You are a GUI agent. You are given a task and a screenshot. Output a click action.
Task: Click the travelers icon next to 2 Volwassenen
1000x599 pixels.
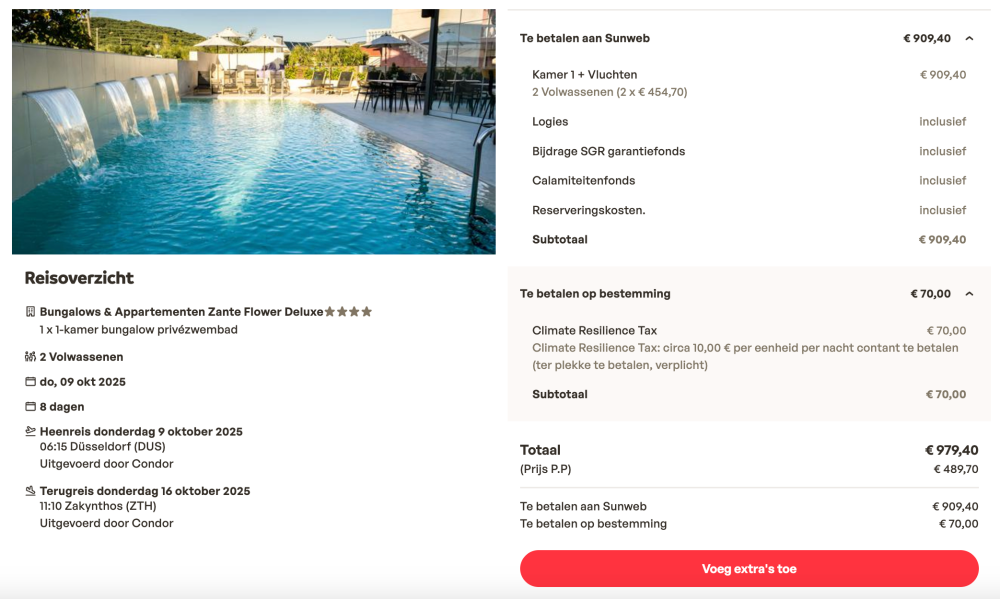coord(30,357)
